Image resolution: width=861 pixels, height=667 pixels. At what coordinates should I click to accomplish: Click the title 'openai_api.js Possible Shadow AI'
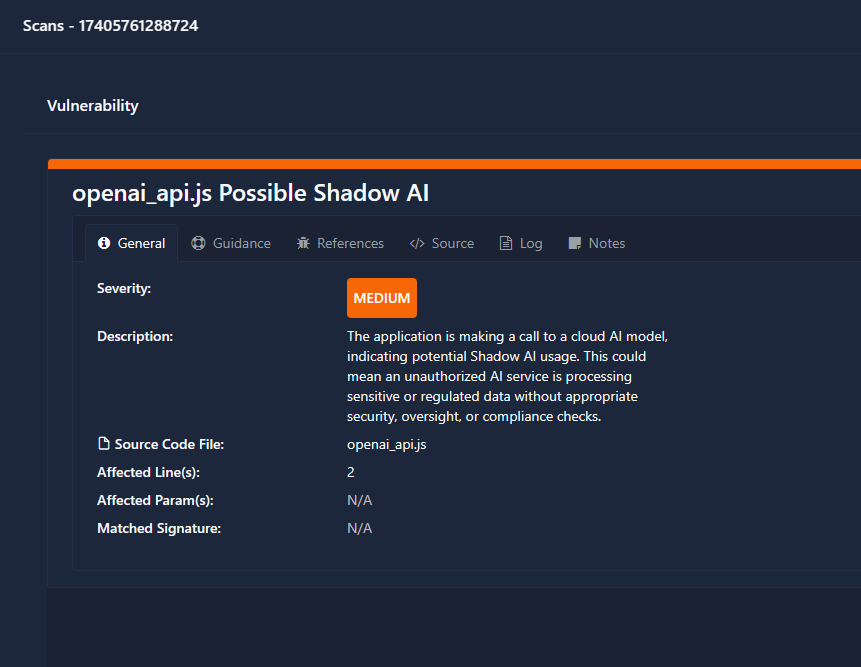tap(250, 194)
